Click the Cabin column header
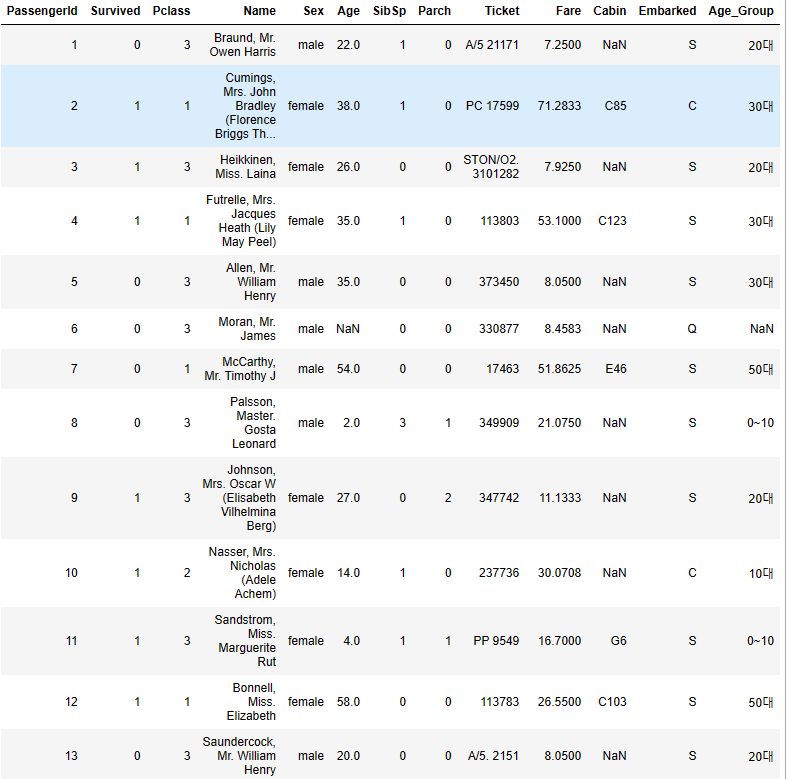The width and height of the screenshot is (787, 779). click(610, 11)
